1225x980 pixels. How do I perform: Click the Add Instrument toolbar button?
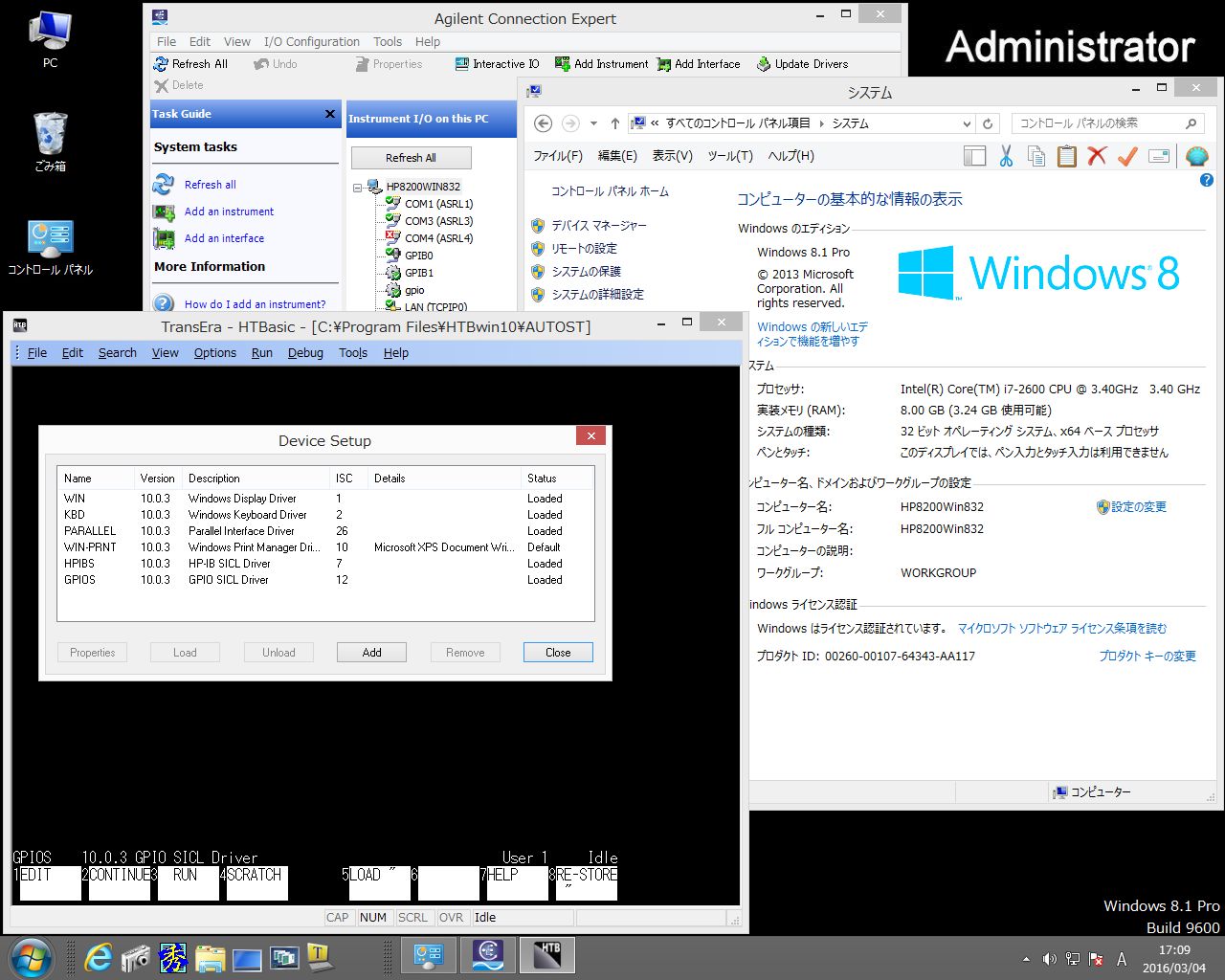pyautogui.click(x=601, y=64)
